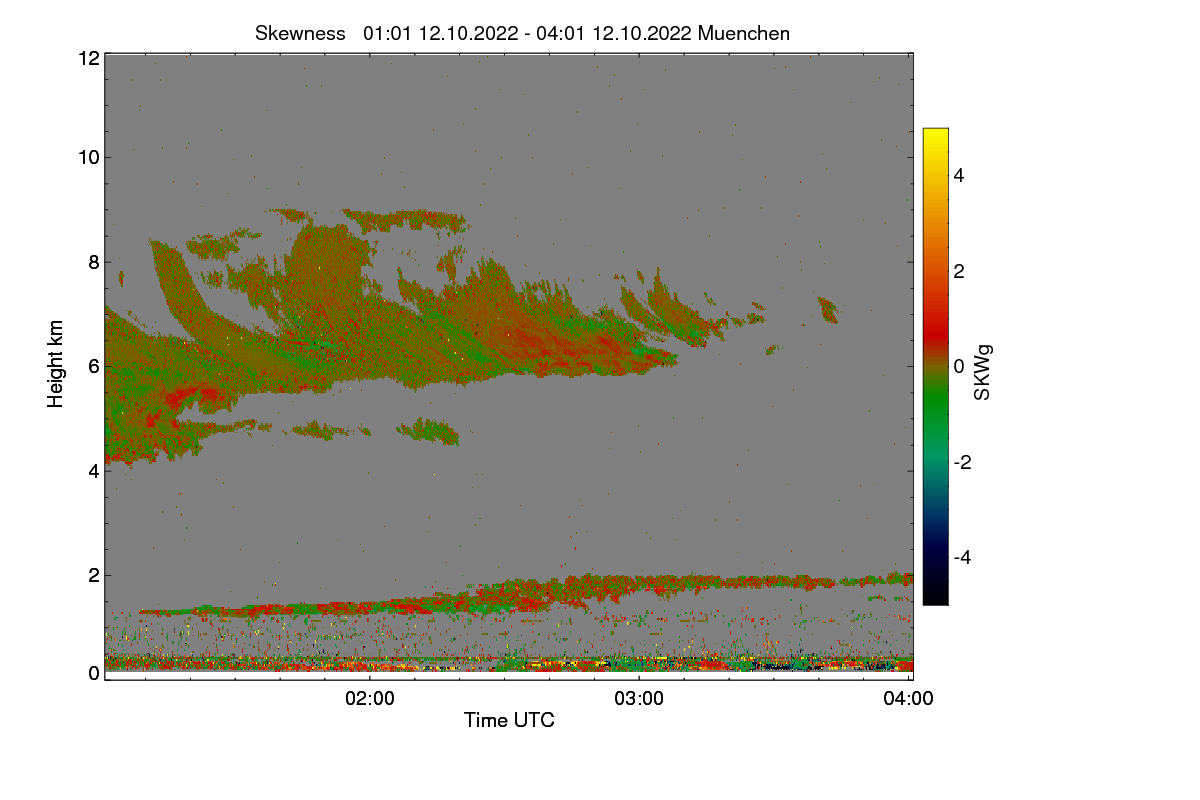The height and width of the screenshot is (800, 1200).
Task: Click the 03:00 time tick label
Action: [639, 699]
